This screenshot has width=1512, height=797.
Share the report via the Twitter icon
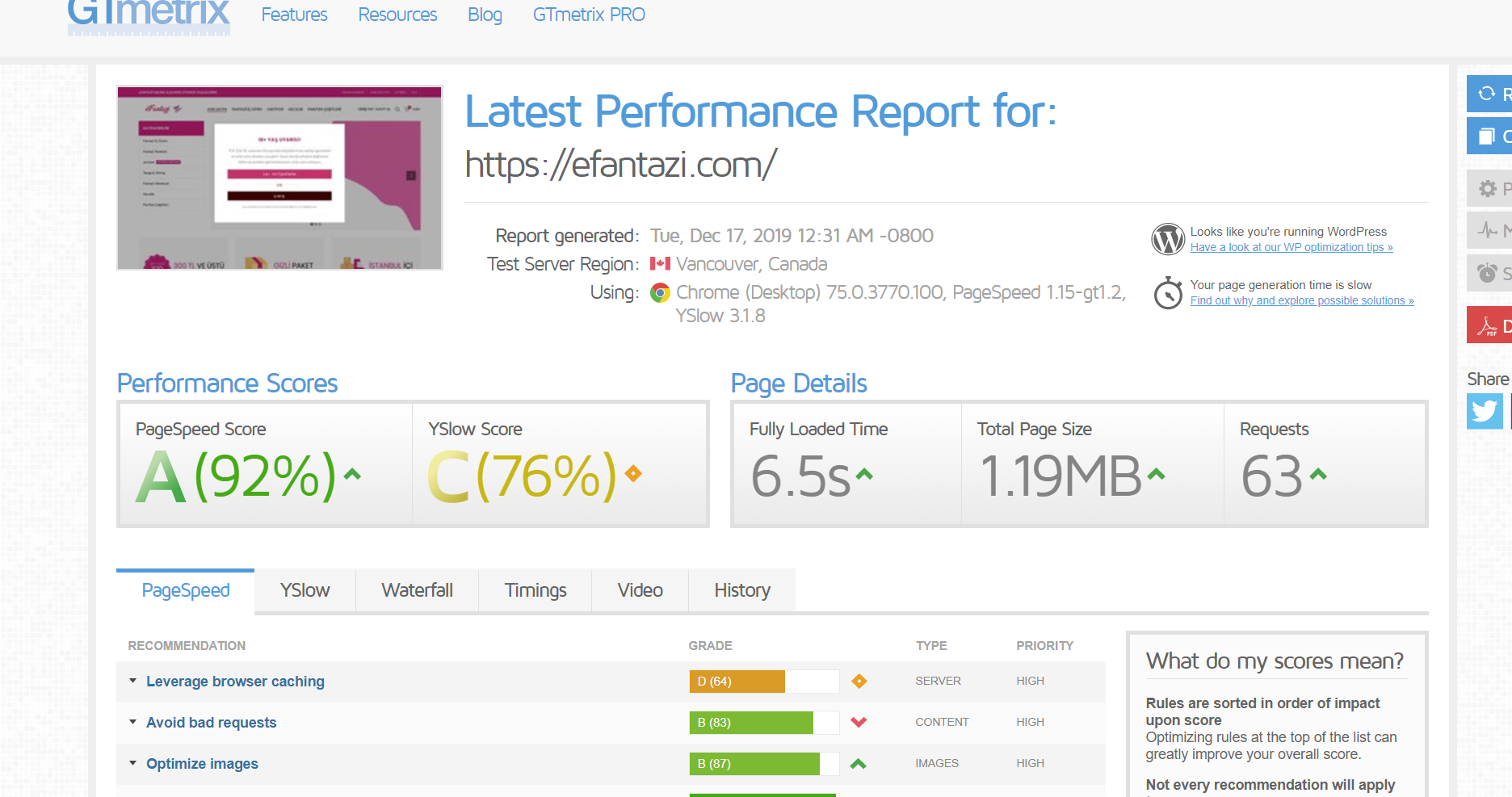point(1485,411)
